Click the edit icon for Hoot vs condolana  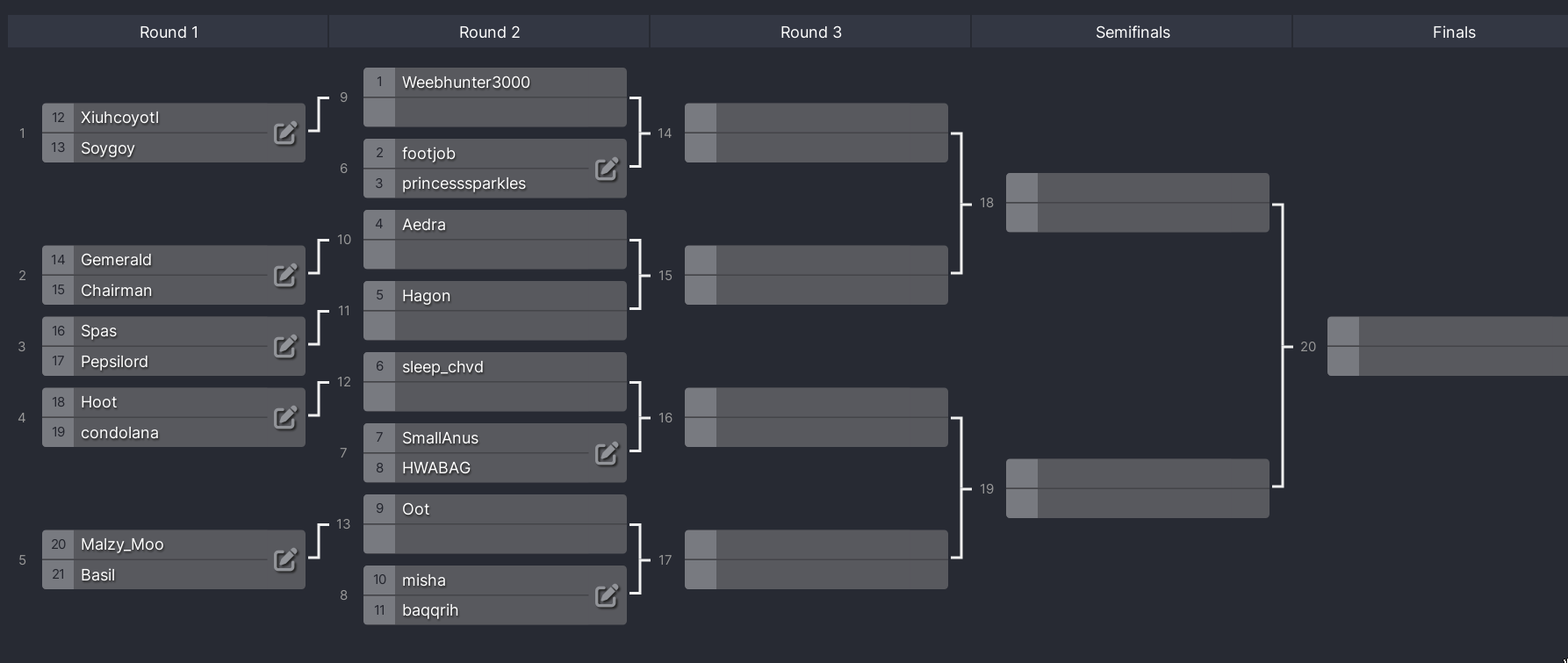point(285,417)
